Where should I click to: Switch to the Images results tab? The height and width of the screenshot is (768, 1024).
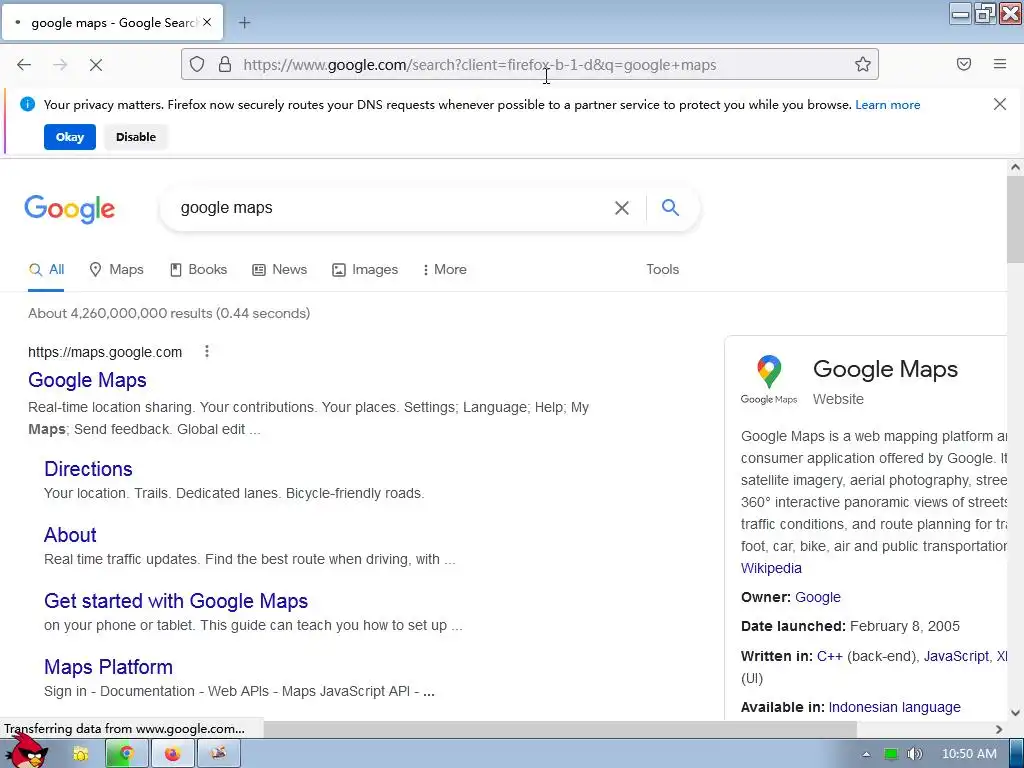coord(365,270)
